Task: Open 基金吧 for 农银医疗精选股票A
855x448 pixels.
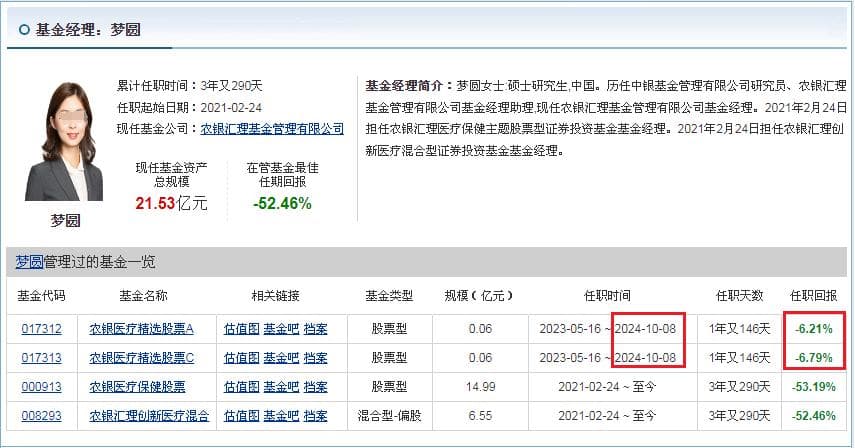Action: (280, 329)
